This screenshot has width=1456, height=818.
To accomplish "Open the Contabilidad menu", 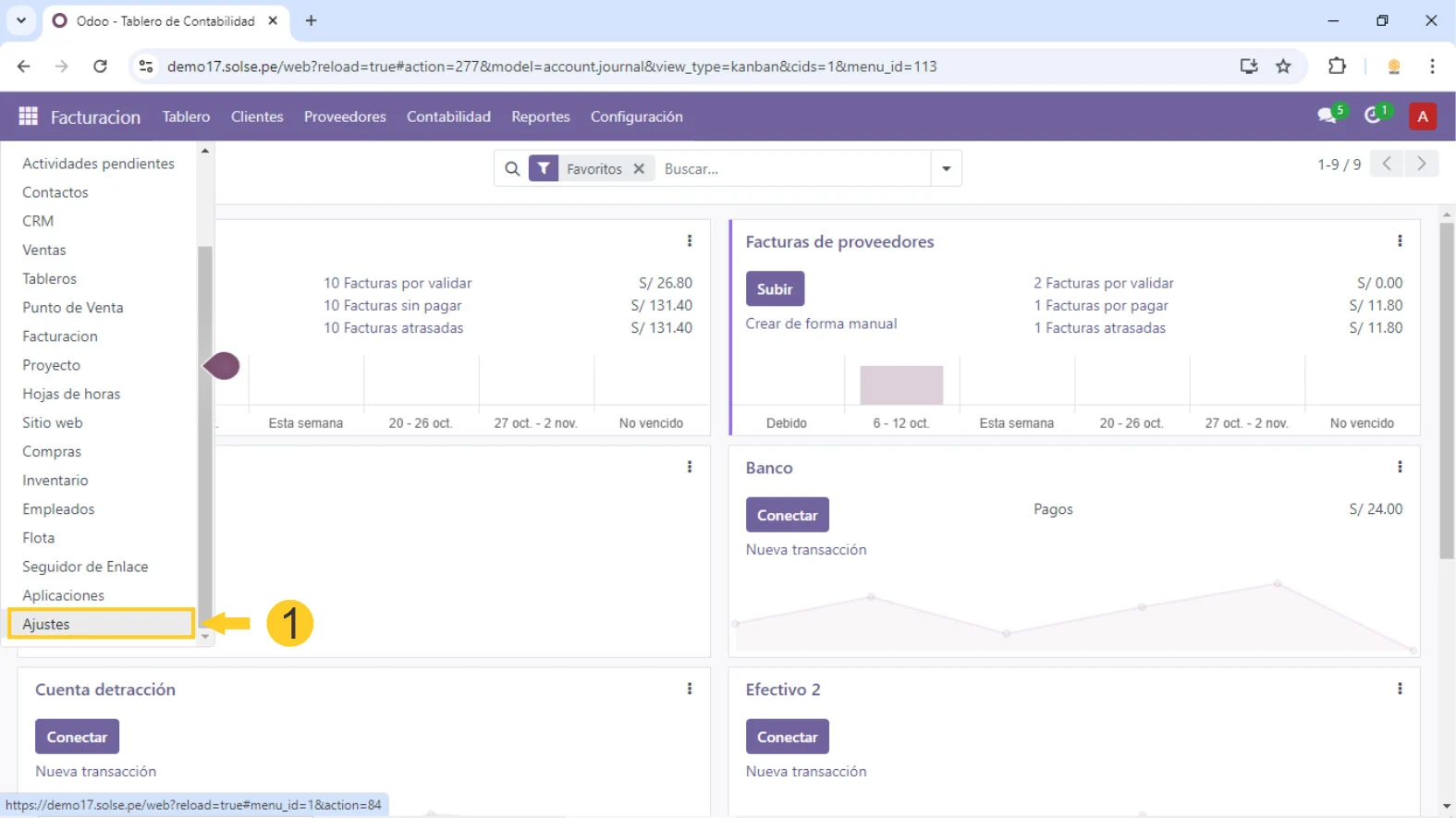I will [x=448, y=116].
